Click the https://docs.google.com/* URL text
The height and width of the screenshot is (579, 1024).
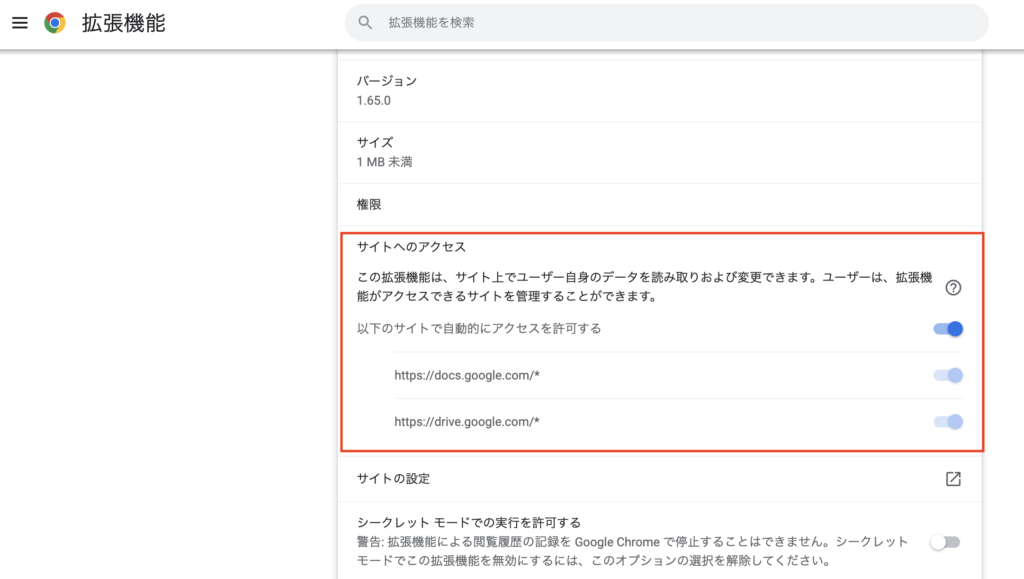(x=467, y=375)
